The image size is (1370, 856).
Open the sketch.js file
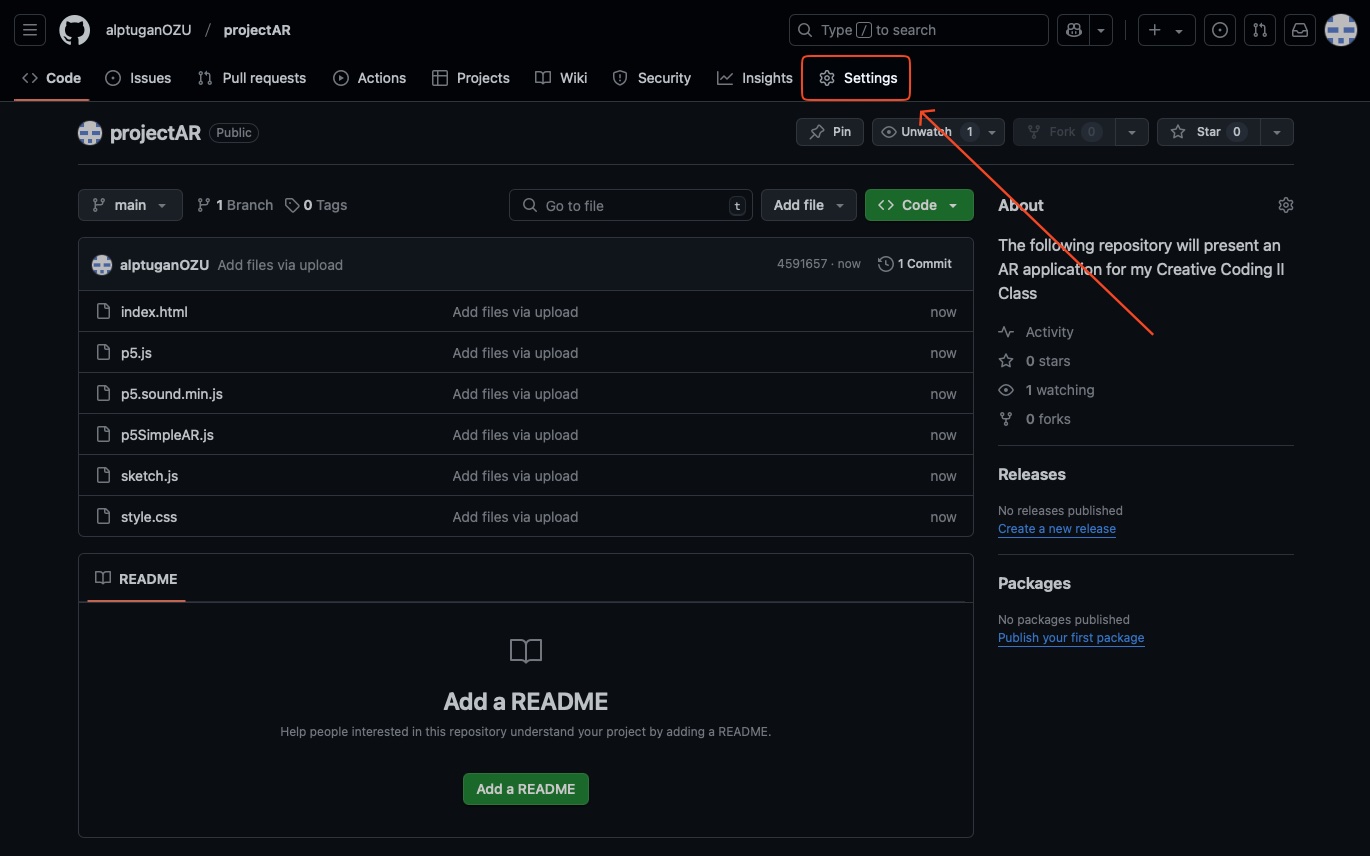point(149,476)
